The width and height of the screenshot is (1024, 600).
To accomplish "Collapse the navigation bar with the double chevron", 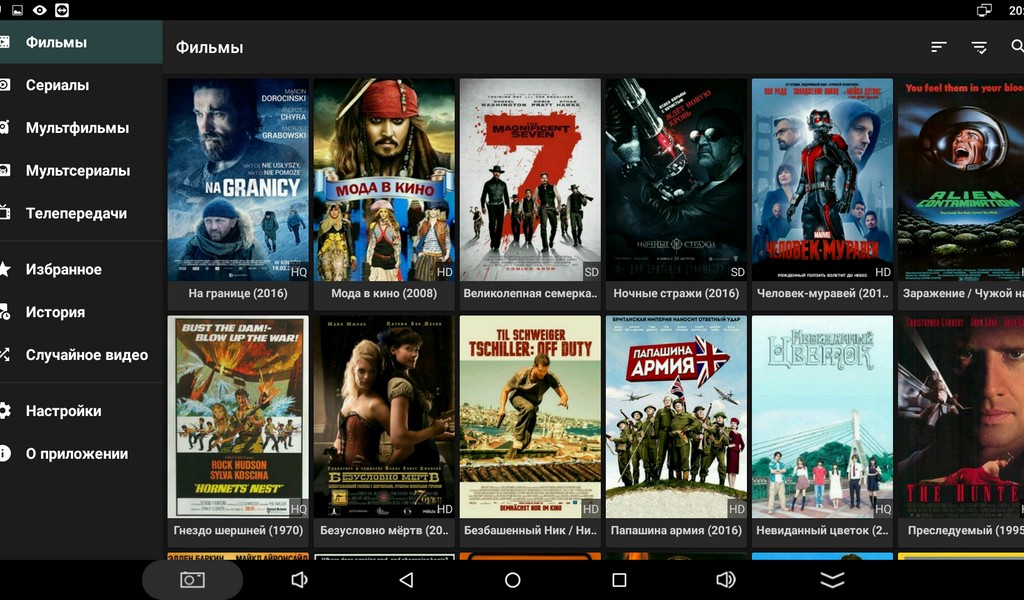I will [832, 580].
